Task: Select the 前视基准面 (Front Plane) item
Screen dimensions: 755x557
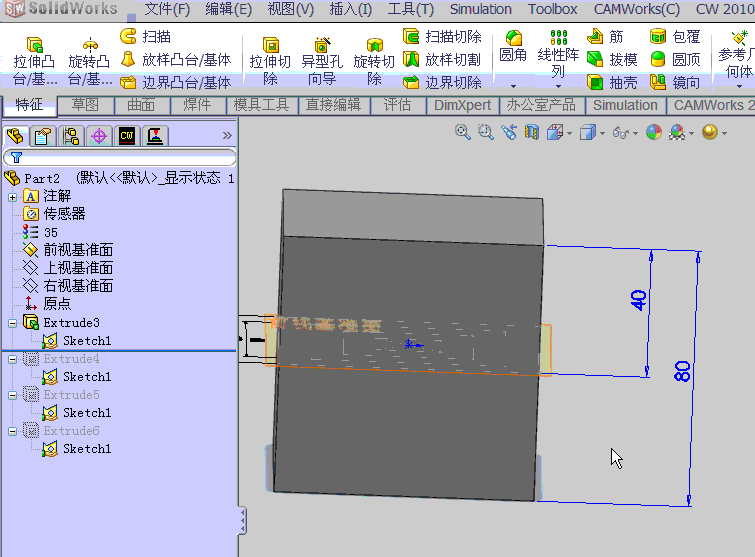Action: (x=68, y=250)
